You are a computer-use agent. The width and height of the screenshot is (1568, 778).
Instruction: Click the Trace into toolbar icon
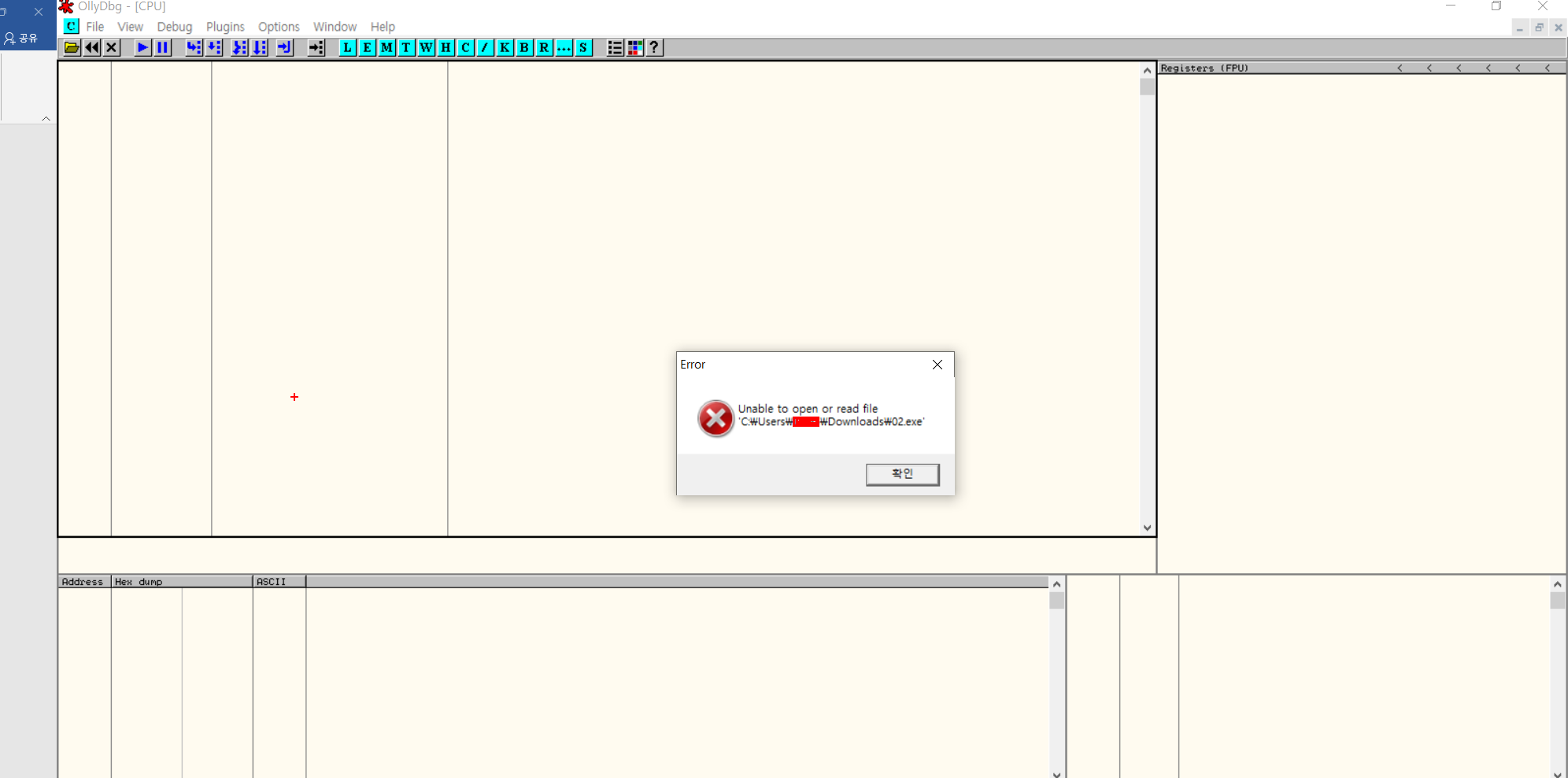(239, 48)
